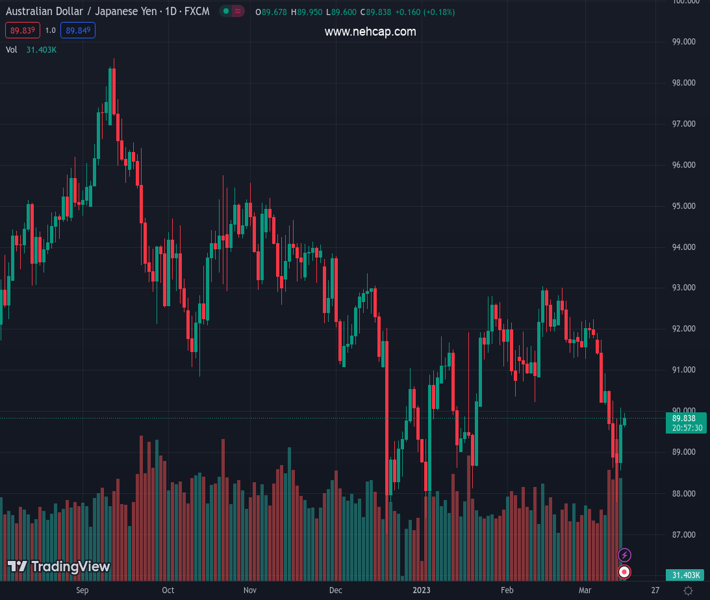Click the 2023 label on time axis

(420, 590)
